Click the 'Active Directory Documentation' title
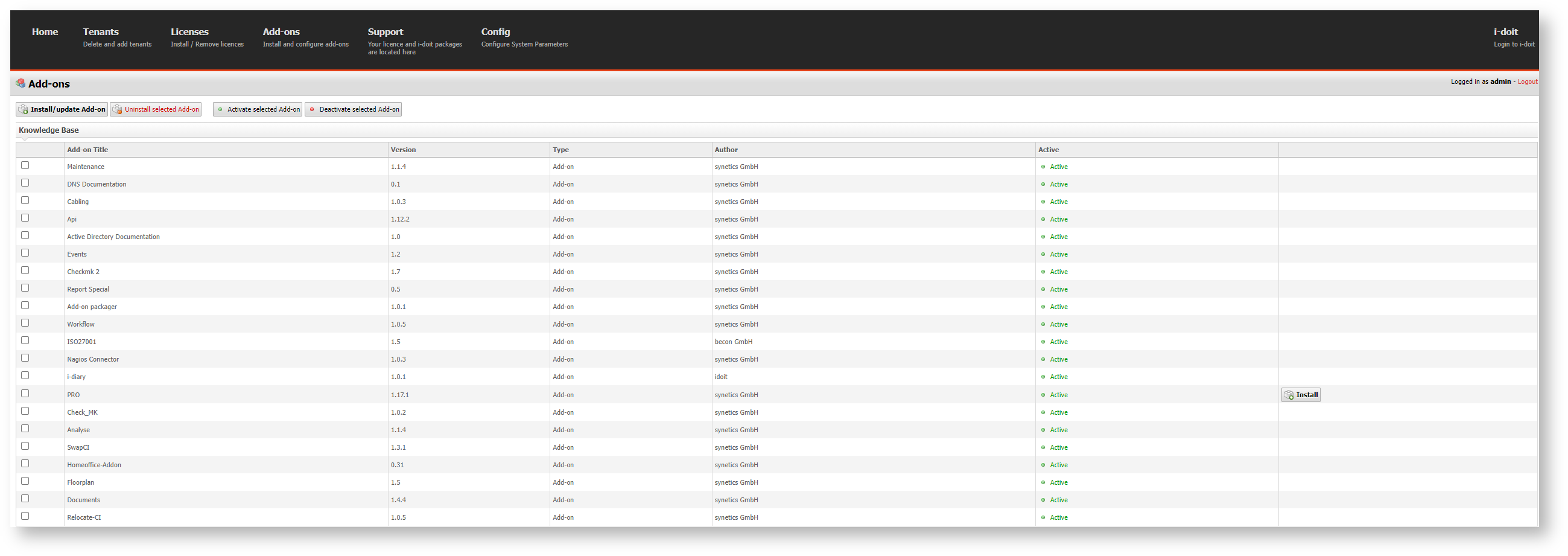Viewport: 1568px width, 556px height. coord(113,237)
